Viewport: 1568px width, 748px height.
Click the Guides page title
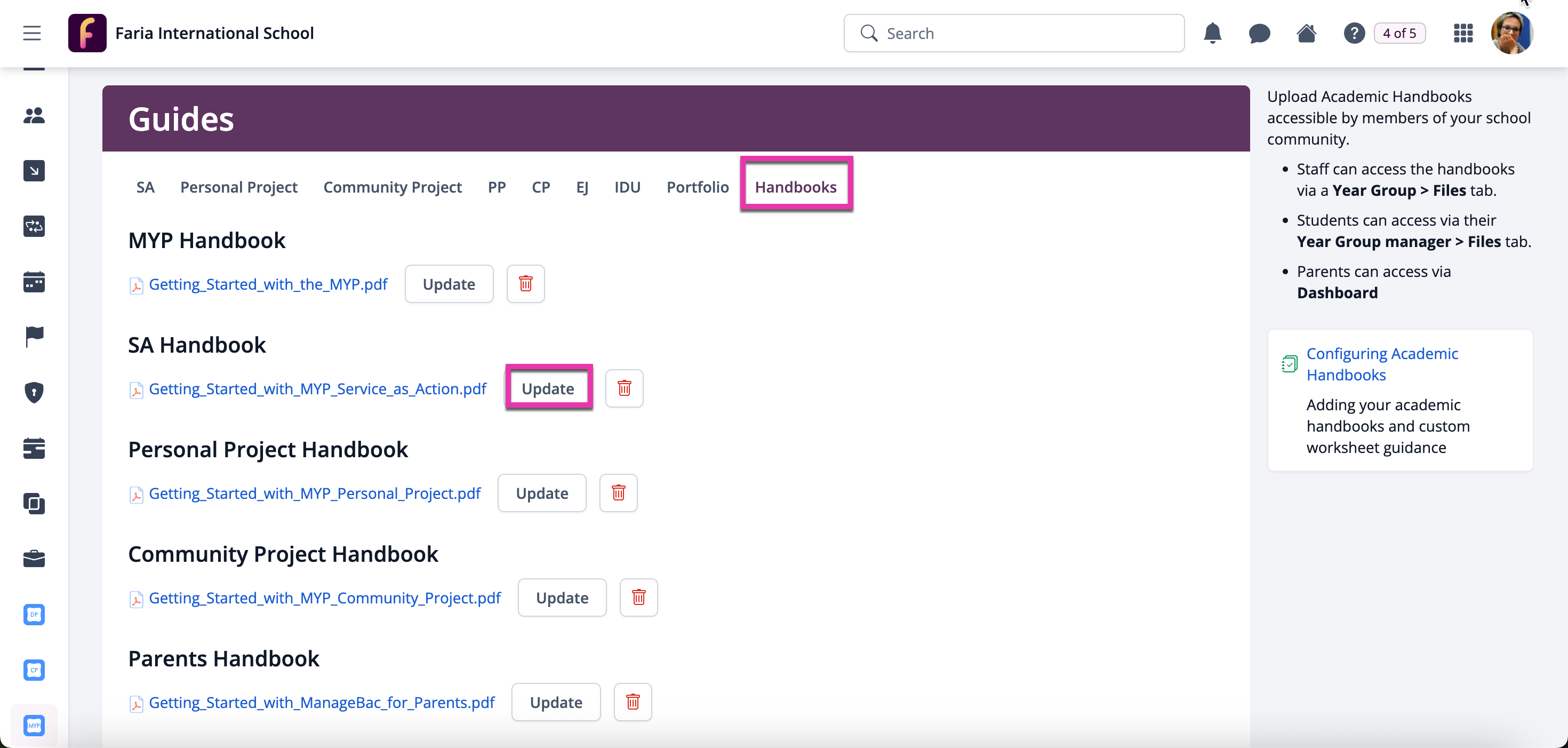coord(181,119)
